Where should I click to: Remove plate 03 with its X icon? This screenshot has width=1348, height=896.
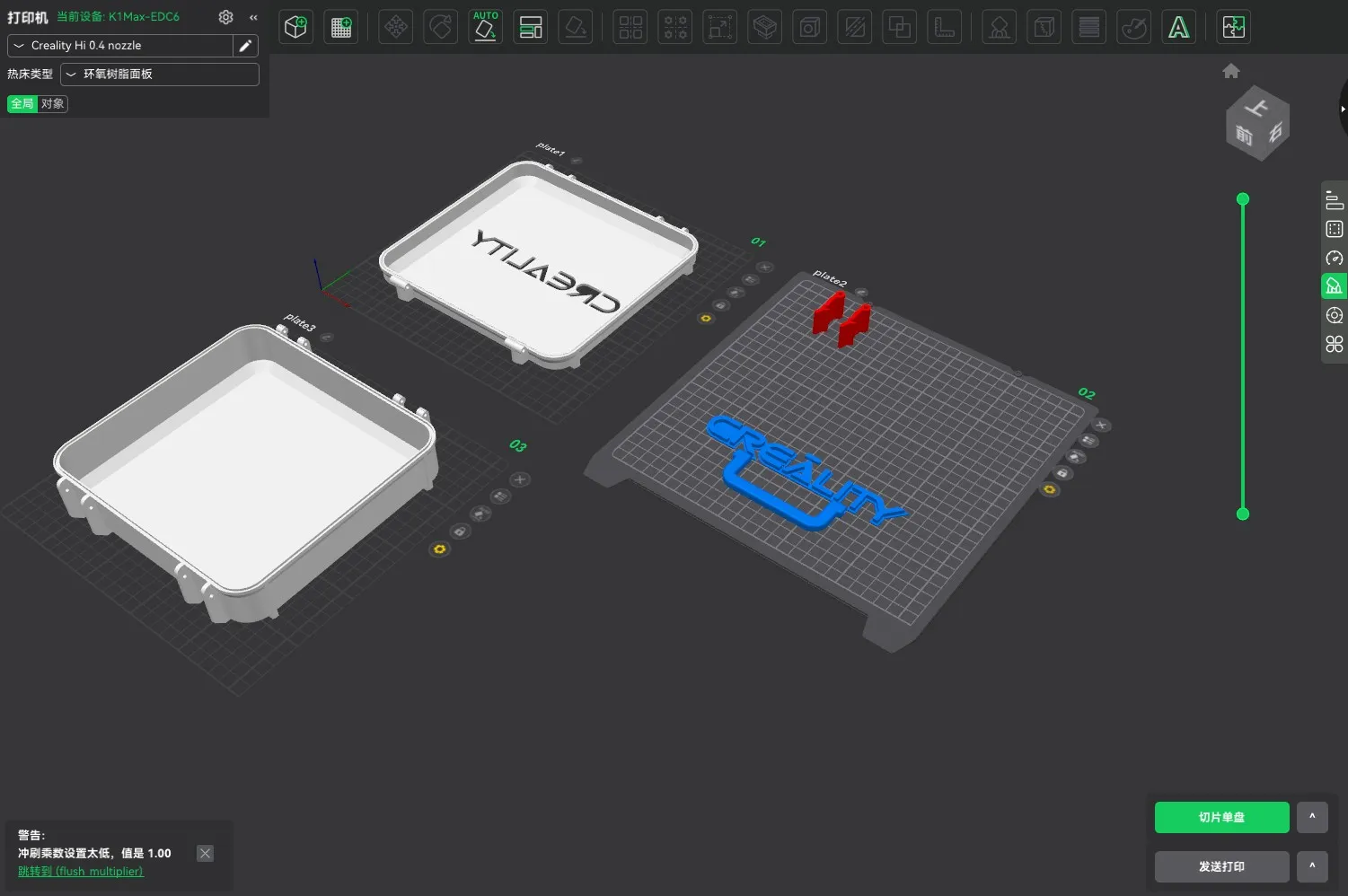(x=519, y=479)
